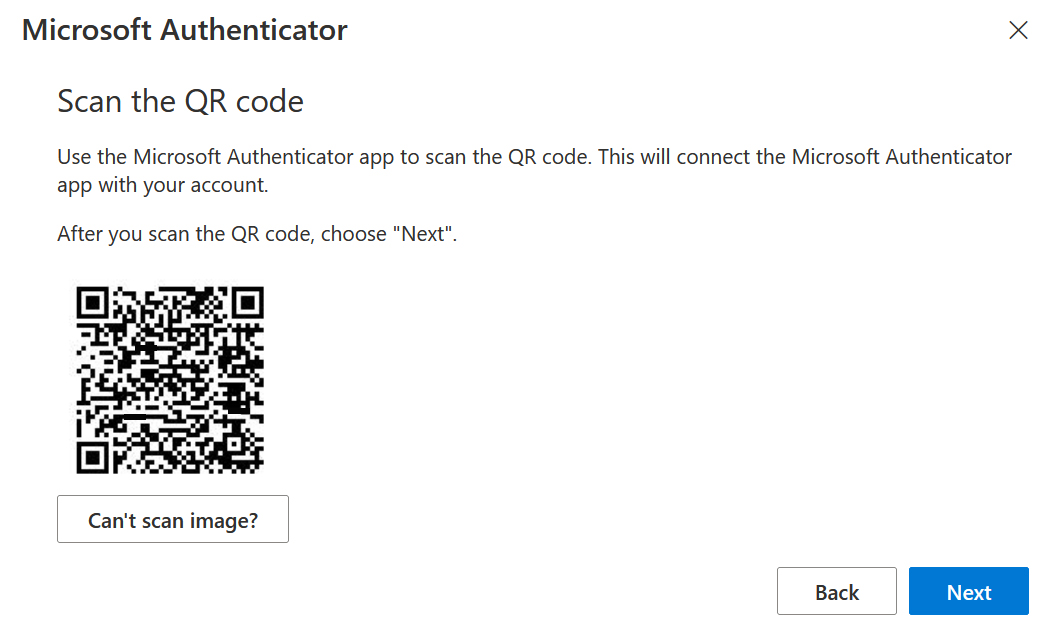Open the "Can't scan image?" option
Viewport: 1055px width, 635px height.
(173, 519)
